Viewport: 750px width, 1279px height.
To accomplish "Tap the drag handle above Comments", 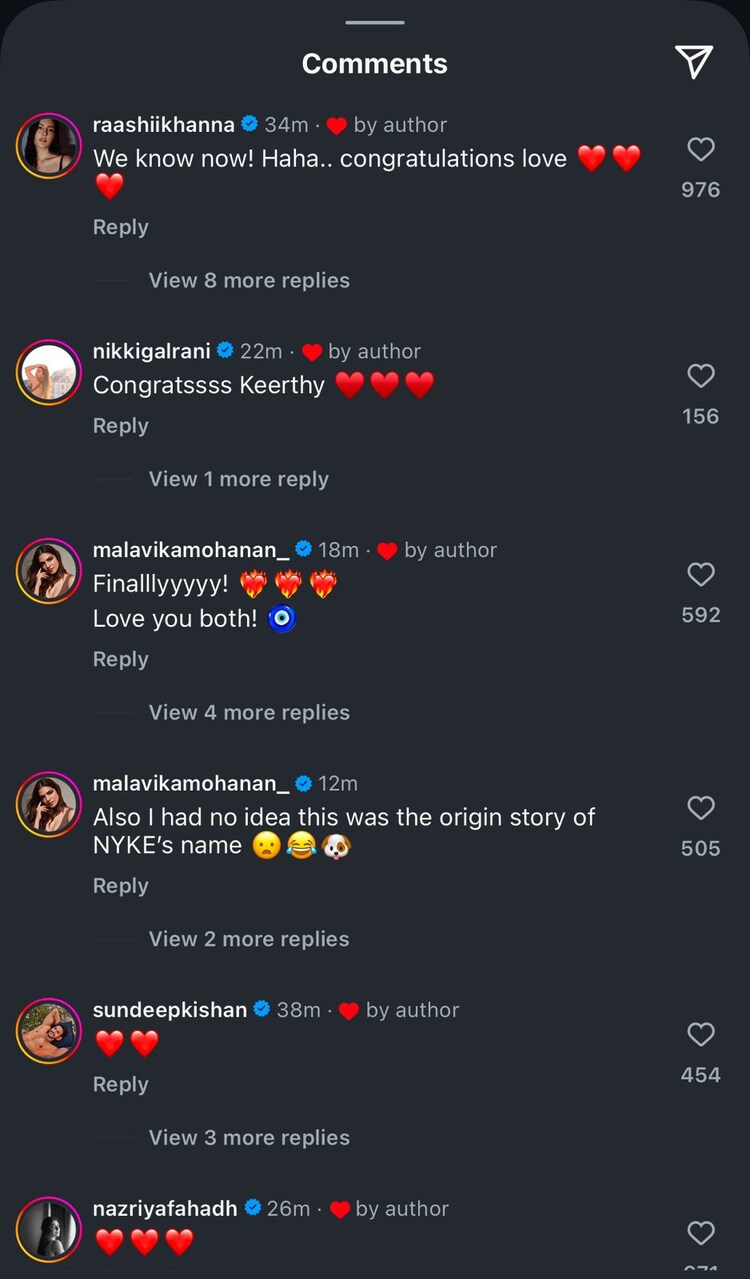I will coord(375,22).
